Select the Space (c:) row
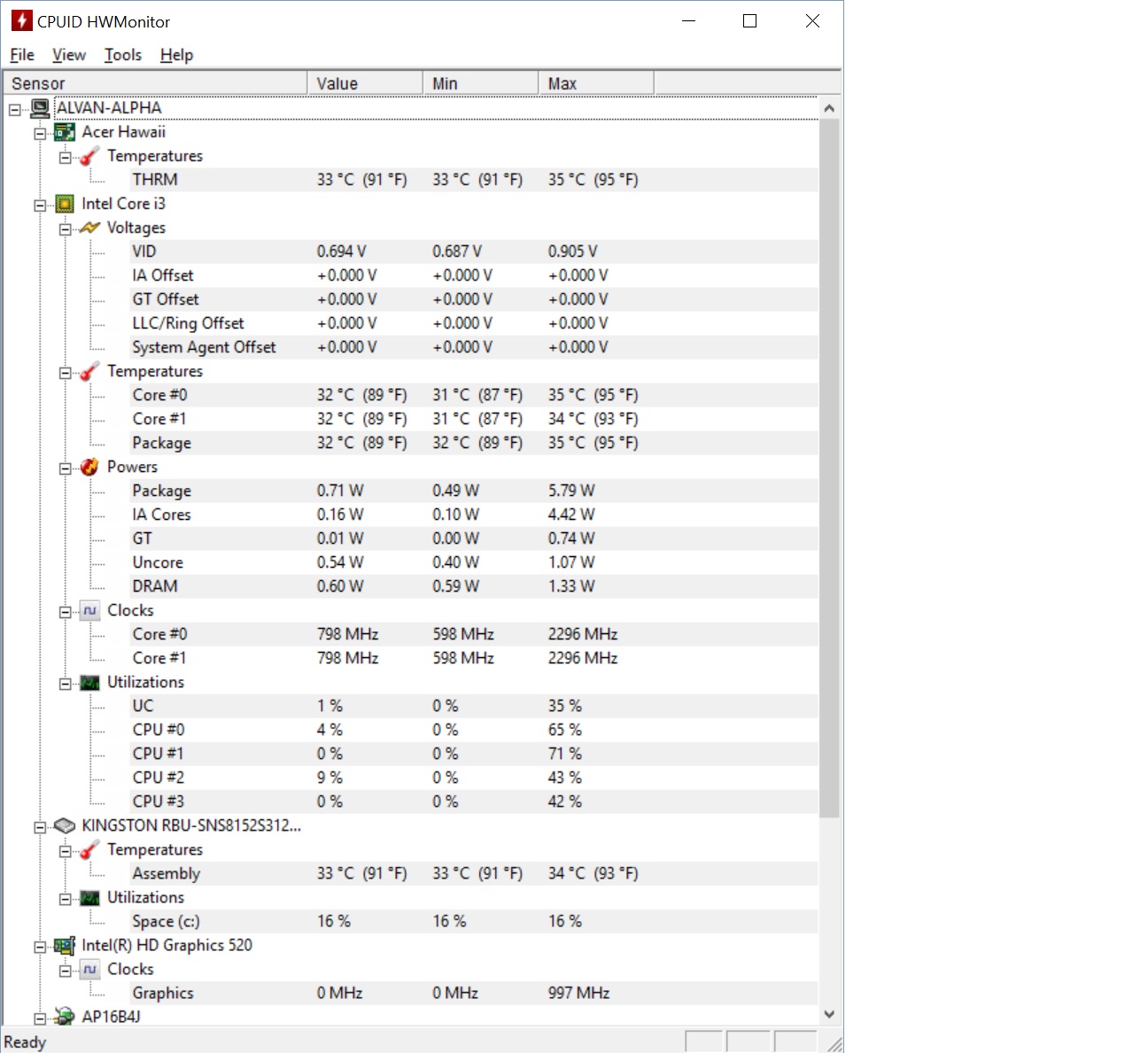The width and height of the screenshot is (1148, 1053). (x=474, y=921)
